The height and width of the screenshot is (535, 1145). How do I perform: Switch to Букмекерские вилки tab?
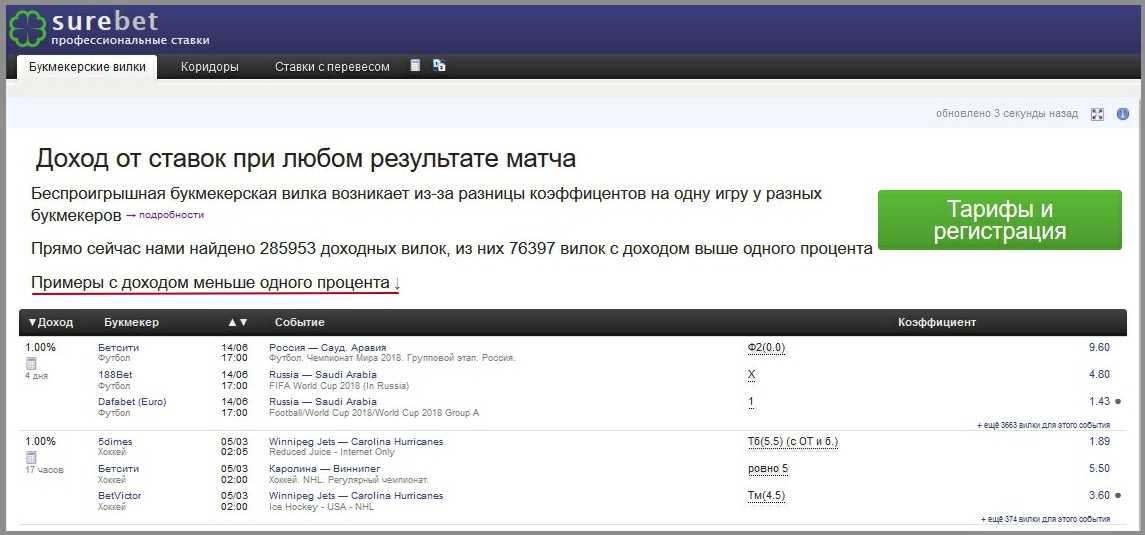click(88, 66)
